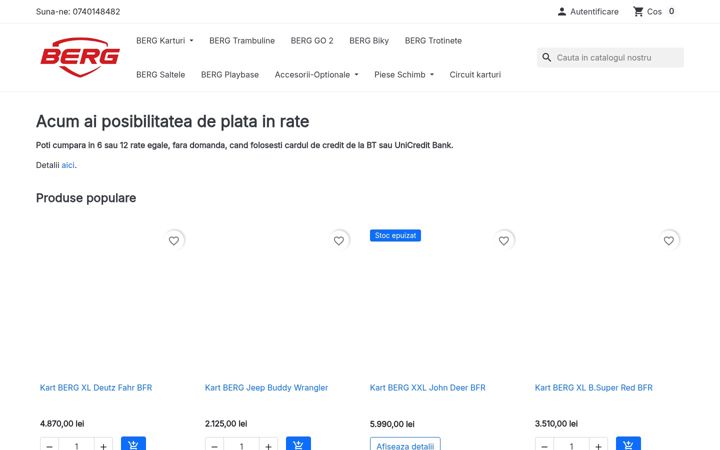Click the 5.990,00 lei price
This screenshot has width=720, height=450.
(x=392, y=424)
